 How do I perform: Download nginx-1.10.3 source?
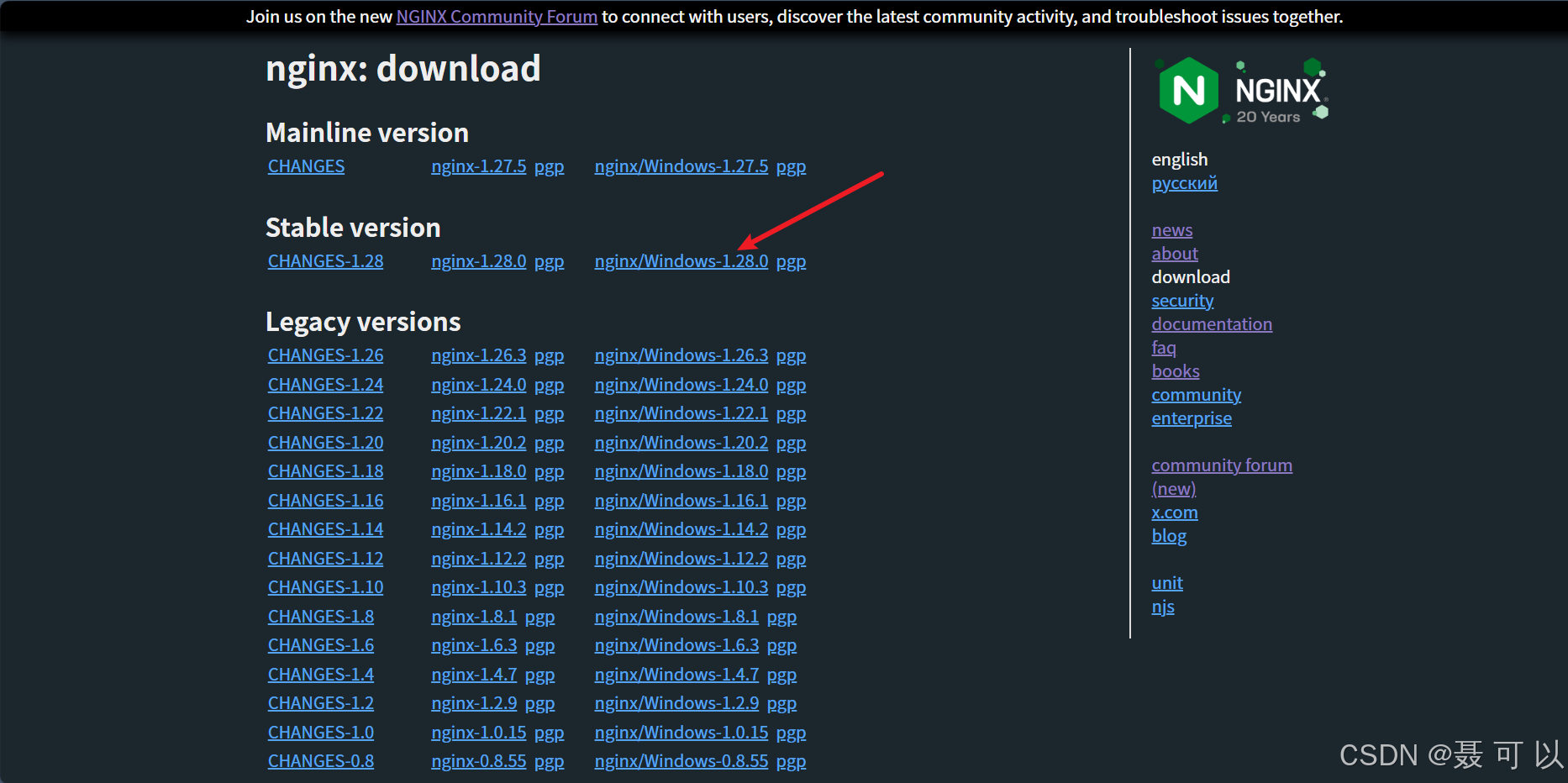[479, 587]
